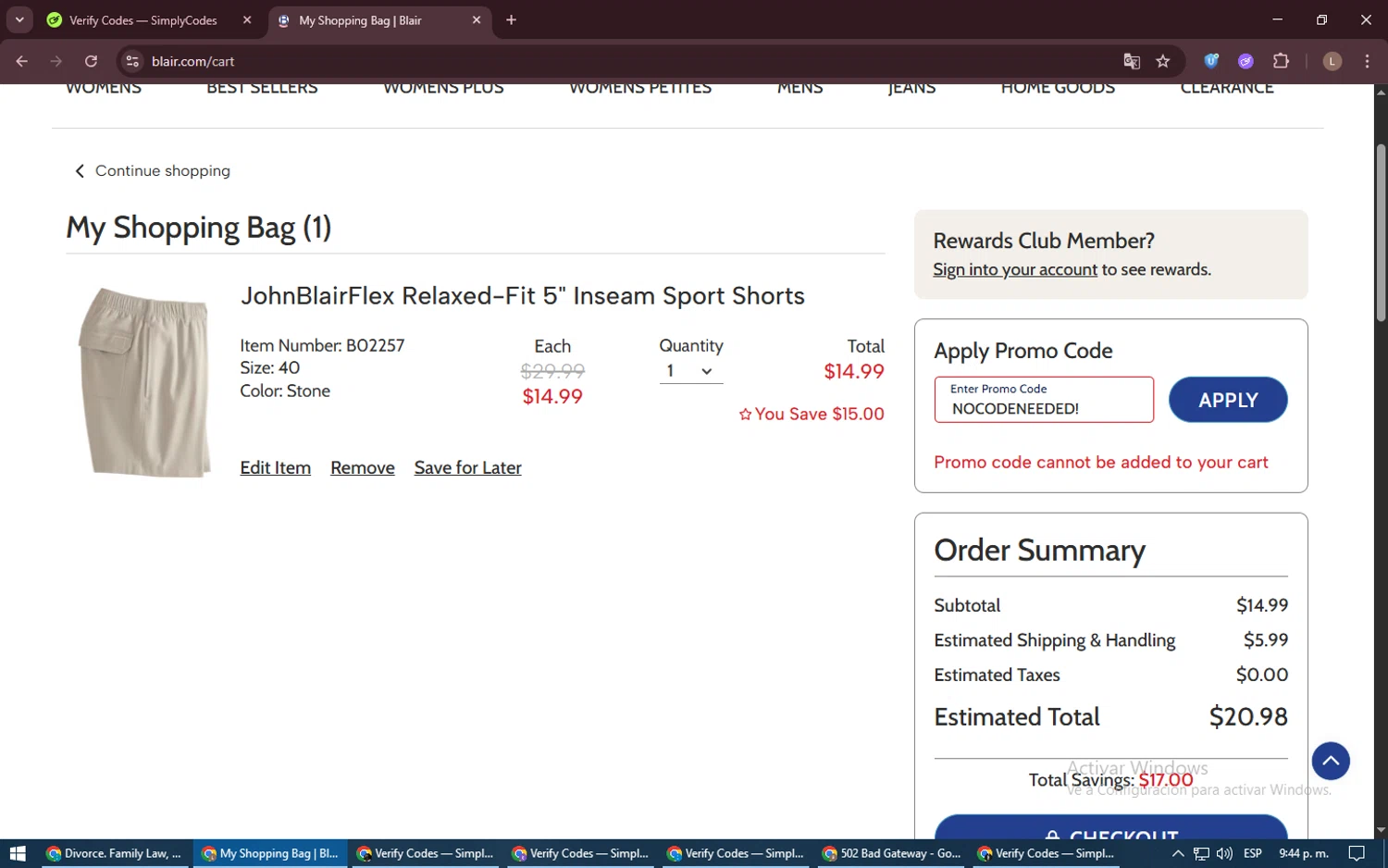Open the WOMENS PLUS navigation menu
Image resolution: width=1388 pixels, height=868 pixels.
pyautogui.click(x=443, y=89)
